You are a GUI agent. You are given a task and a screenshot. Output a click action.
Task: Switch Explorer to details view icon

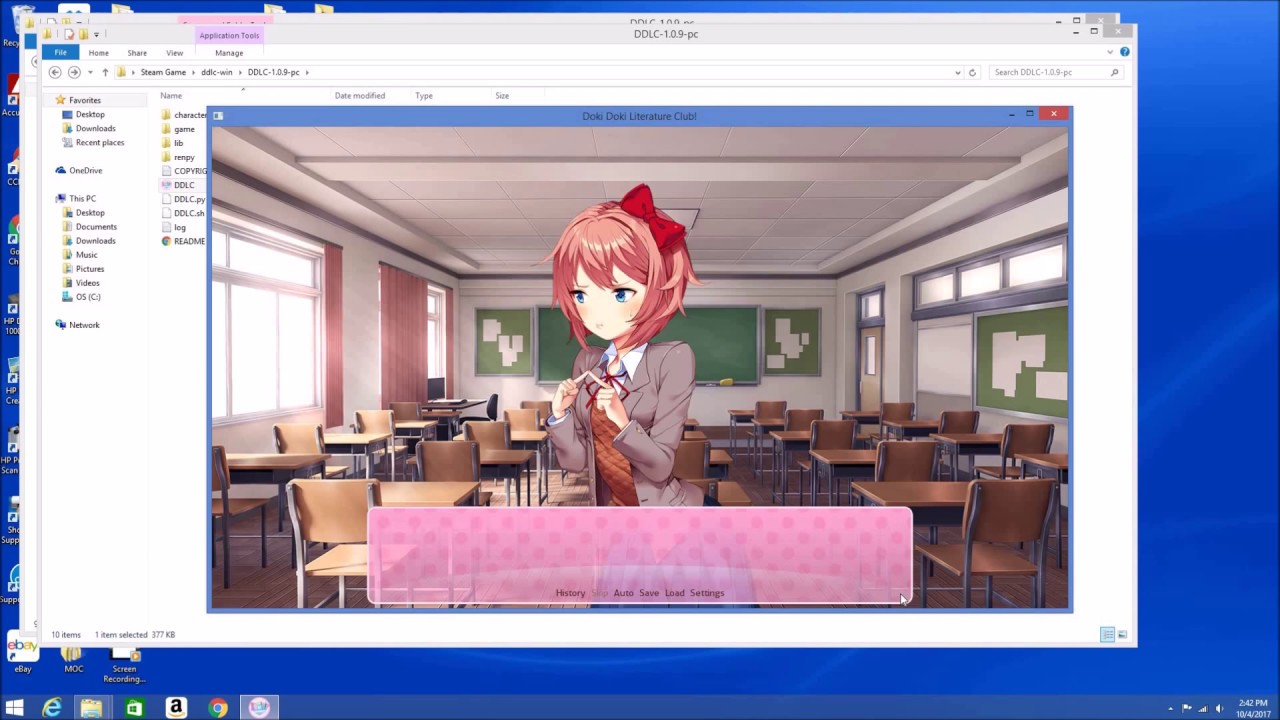tap(1108, 635)
